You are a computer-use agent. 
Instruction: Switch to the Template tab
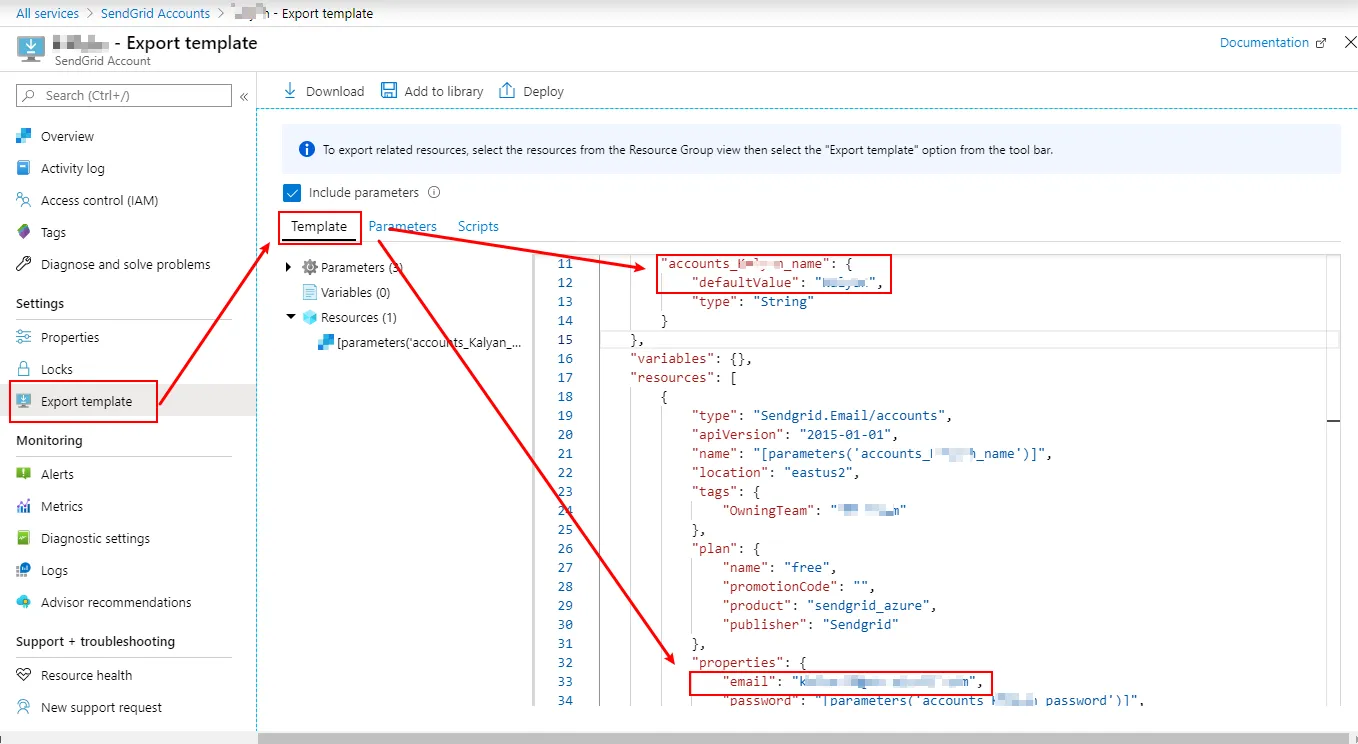319,227
